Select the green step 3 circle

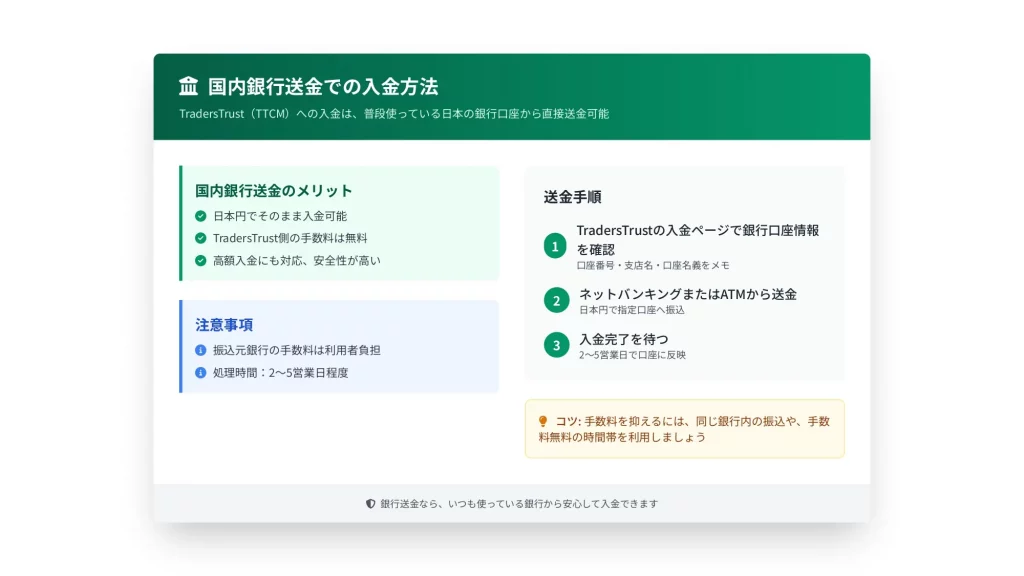tap(555, 345)
